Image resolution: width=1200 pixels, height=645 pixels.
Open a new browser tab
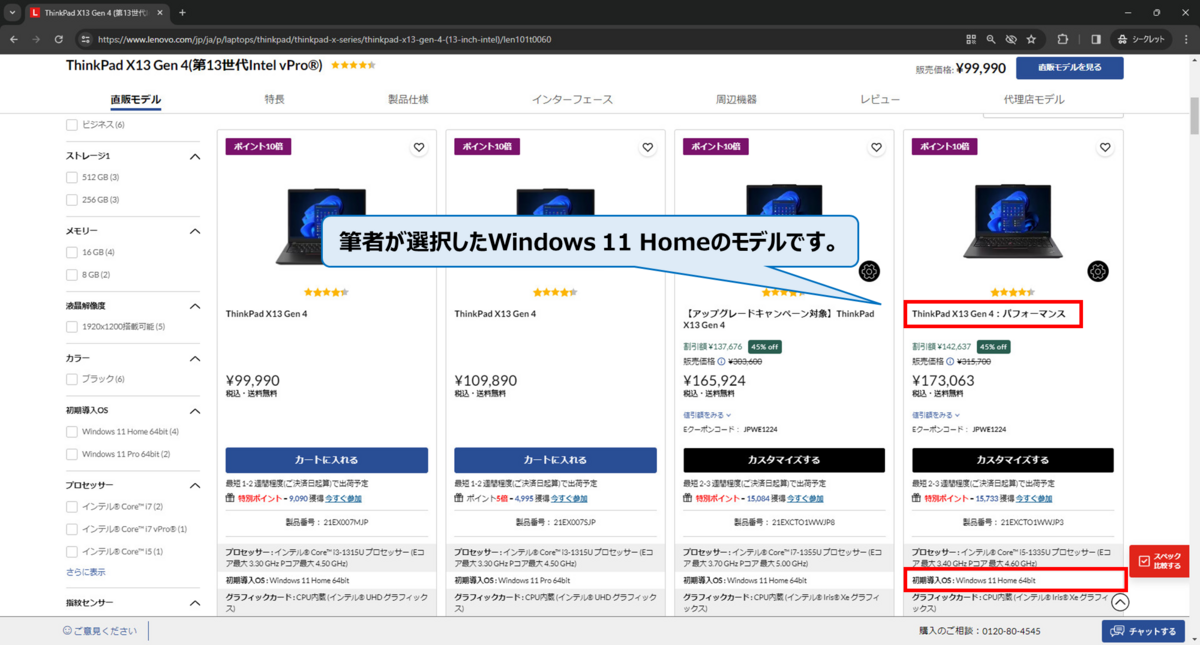(x=182, y=13)
